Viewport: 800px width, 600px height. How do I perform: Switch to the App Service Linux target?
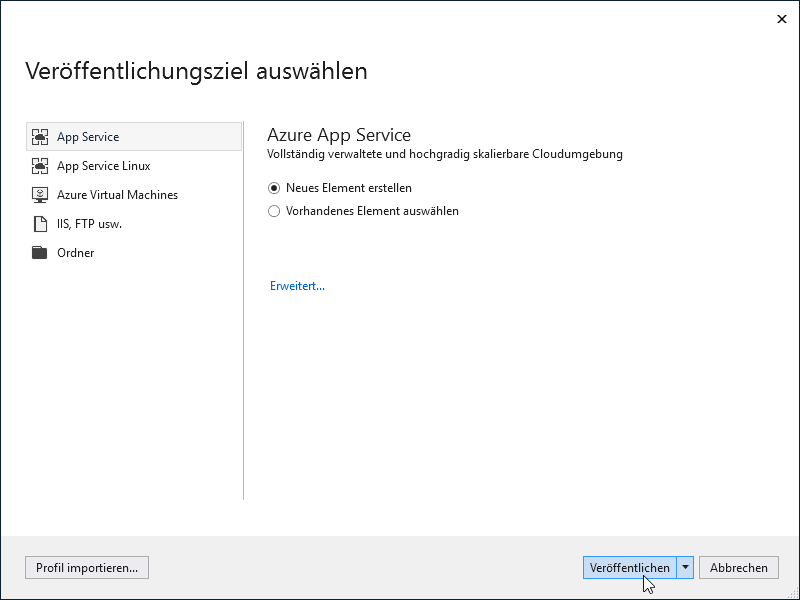104,165
